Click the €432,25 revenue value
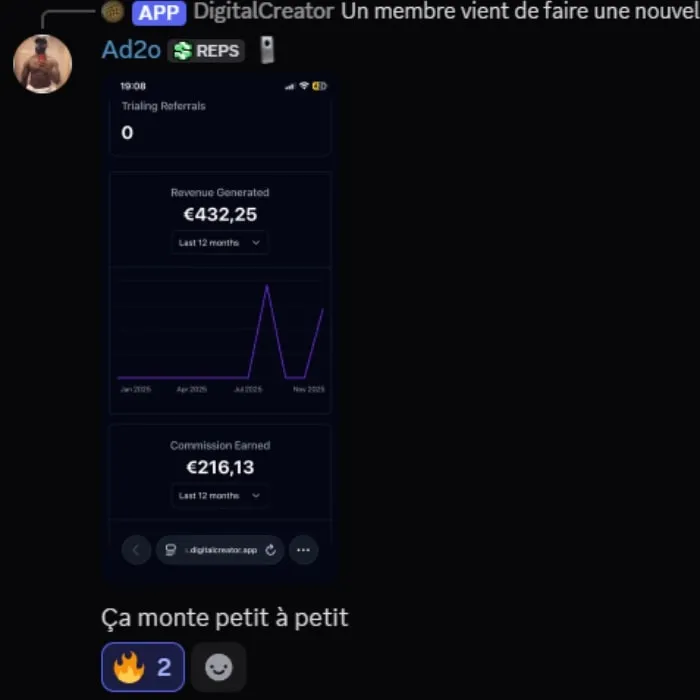Screen dimensions: 700x700 [220, 214]
